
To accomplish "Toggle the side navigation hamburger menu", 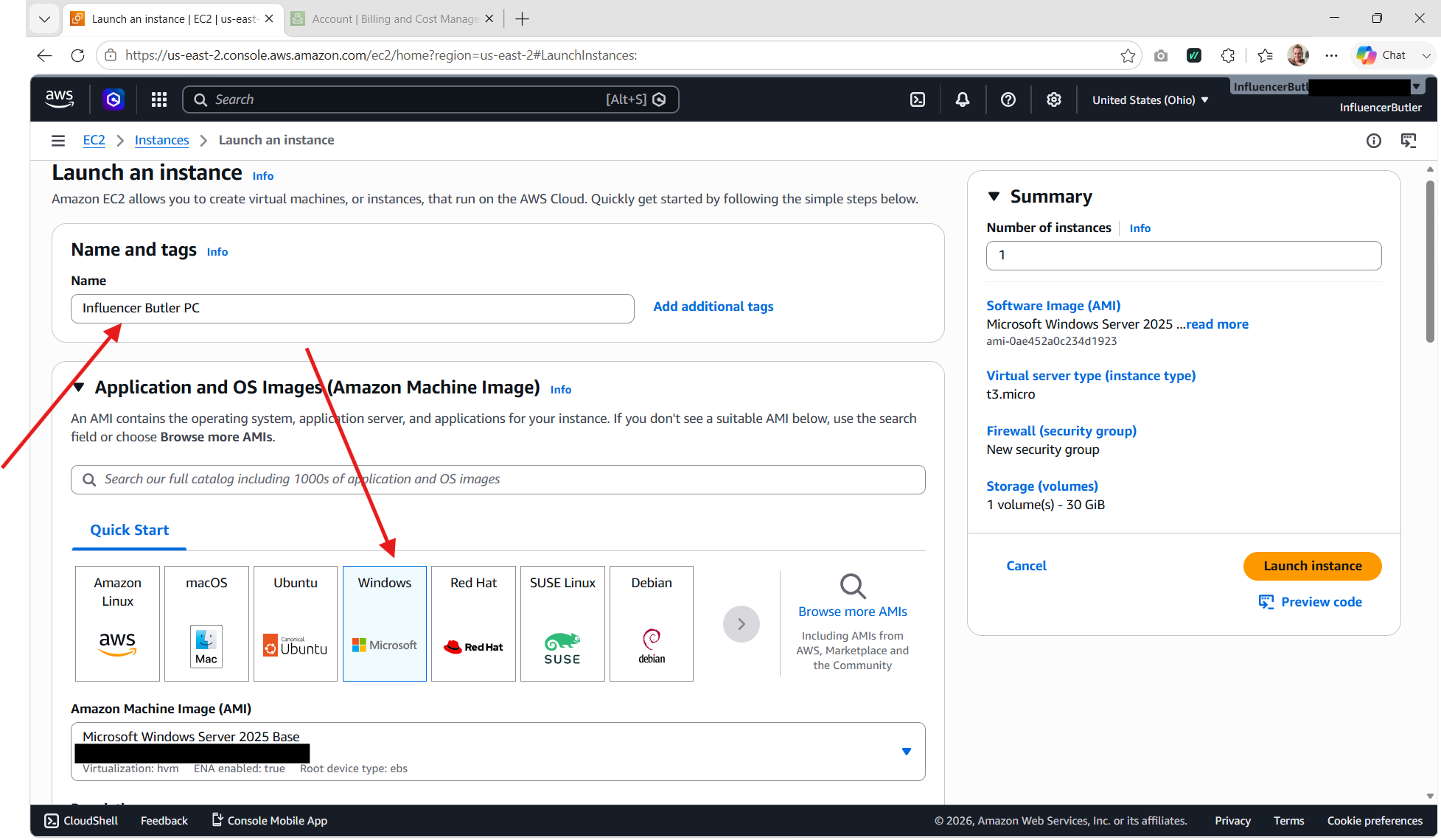I will coord(58,140).
